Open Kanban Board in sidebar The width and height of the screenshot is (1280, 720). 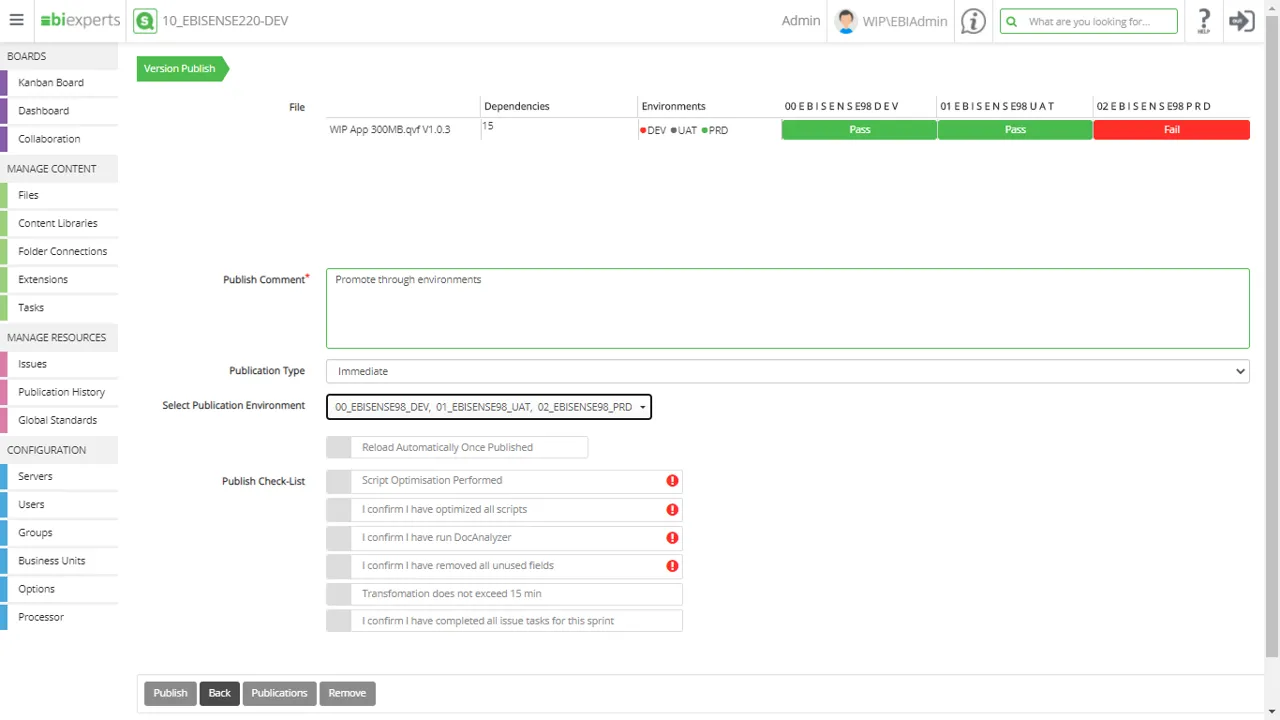pyautogui.click(x=51, y=83)
